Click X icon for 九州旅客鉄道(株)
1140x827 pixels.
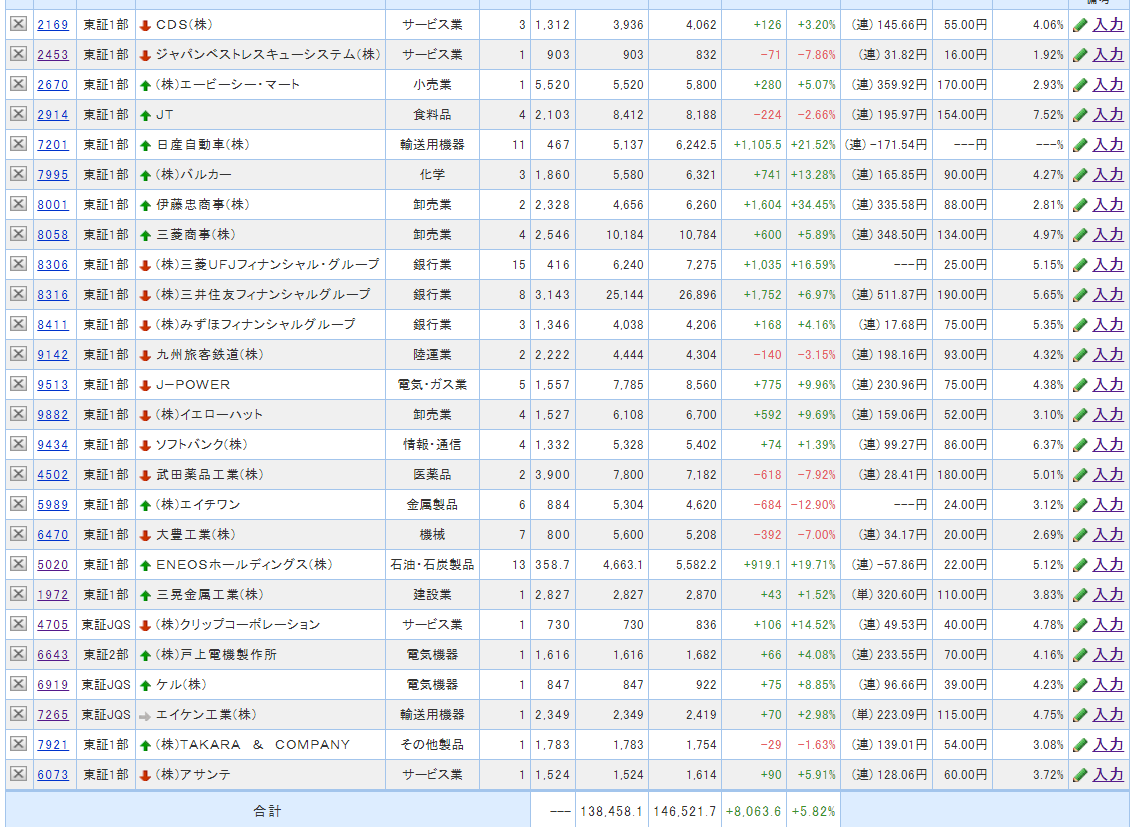tap(18, 354)
